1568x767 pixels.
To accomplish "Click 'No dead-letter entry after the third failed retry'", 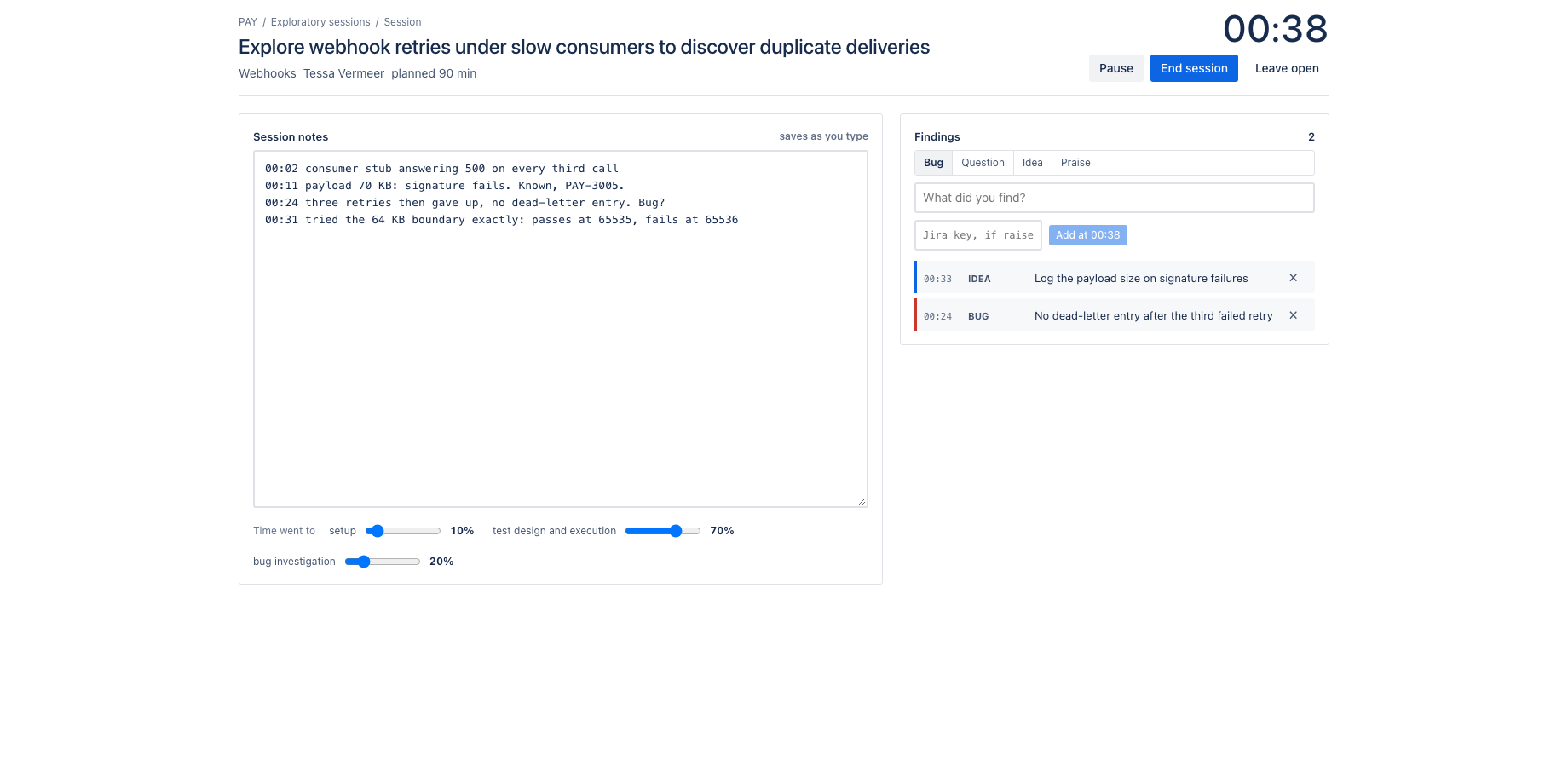I will [x=1153, y=316].
